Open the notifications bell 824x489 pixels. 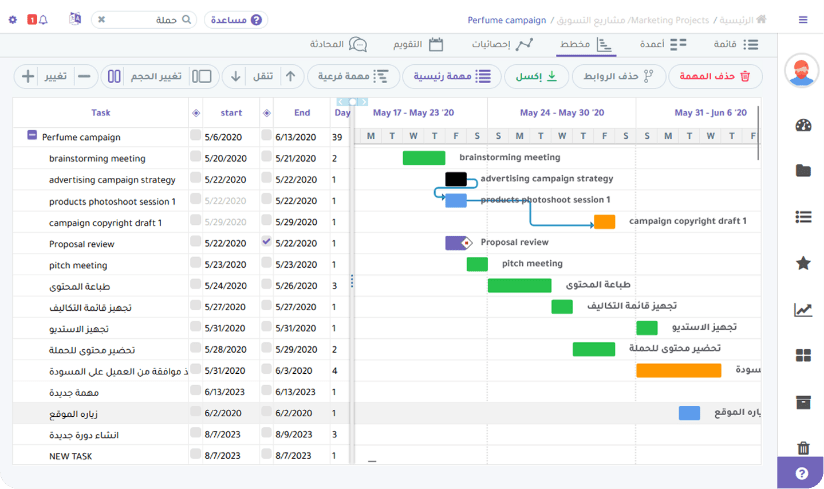[x=43, y=19]
